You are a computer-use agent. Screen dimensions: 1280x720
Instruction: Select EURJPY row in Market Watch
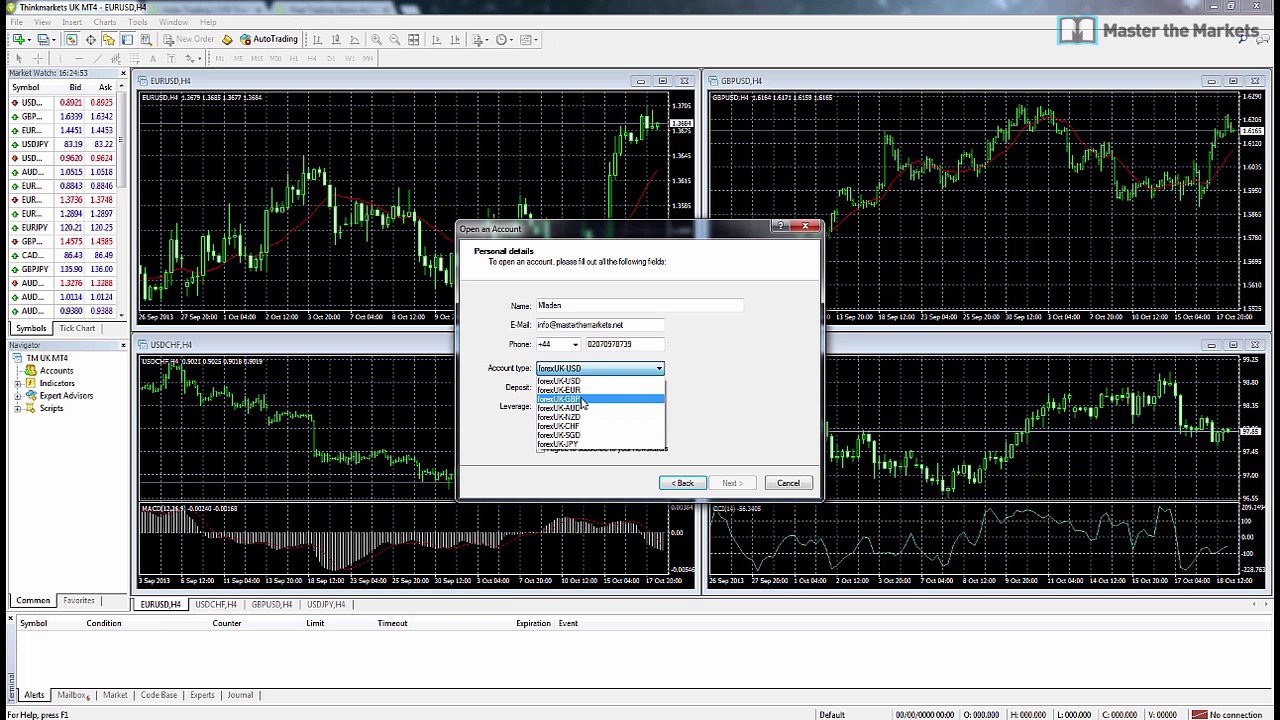click(x=64, y=227)
